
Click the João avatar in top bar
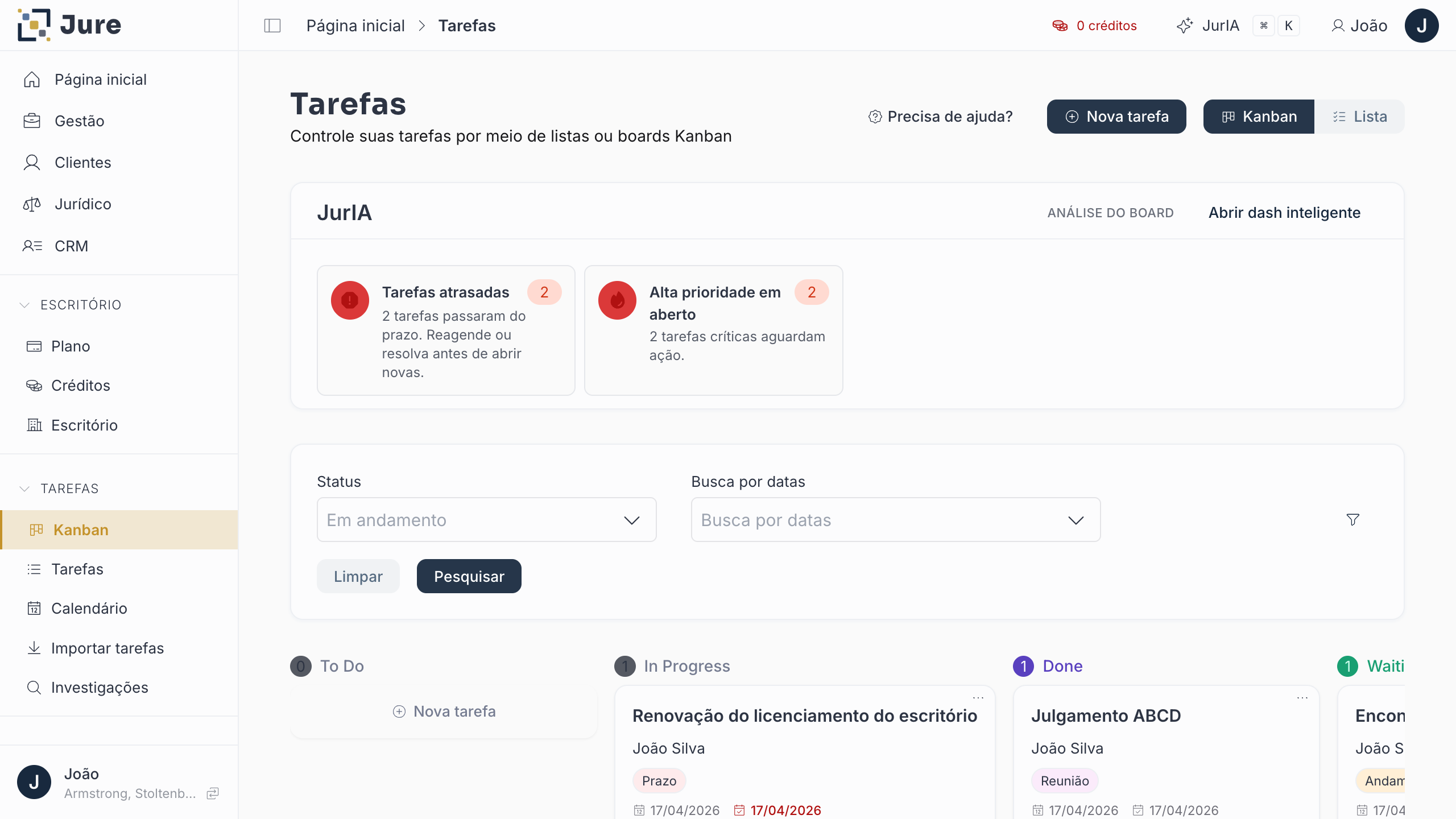[1421, 26]
